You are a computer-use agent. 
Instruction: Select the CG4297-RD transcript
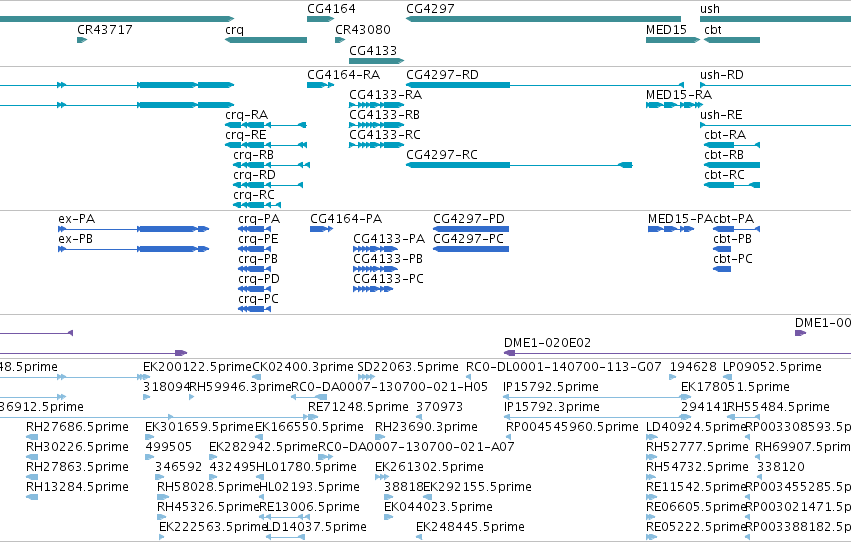545,85
